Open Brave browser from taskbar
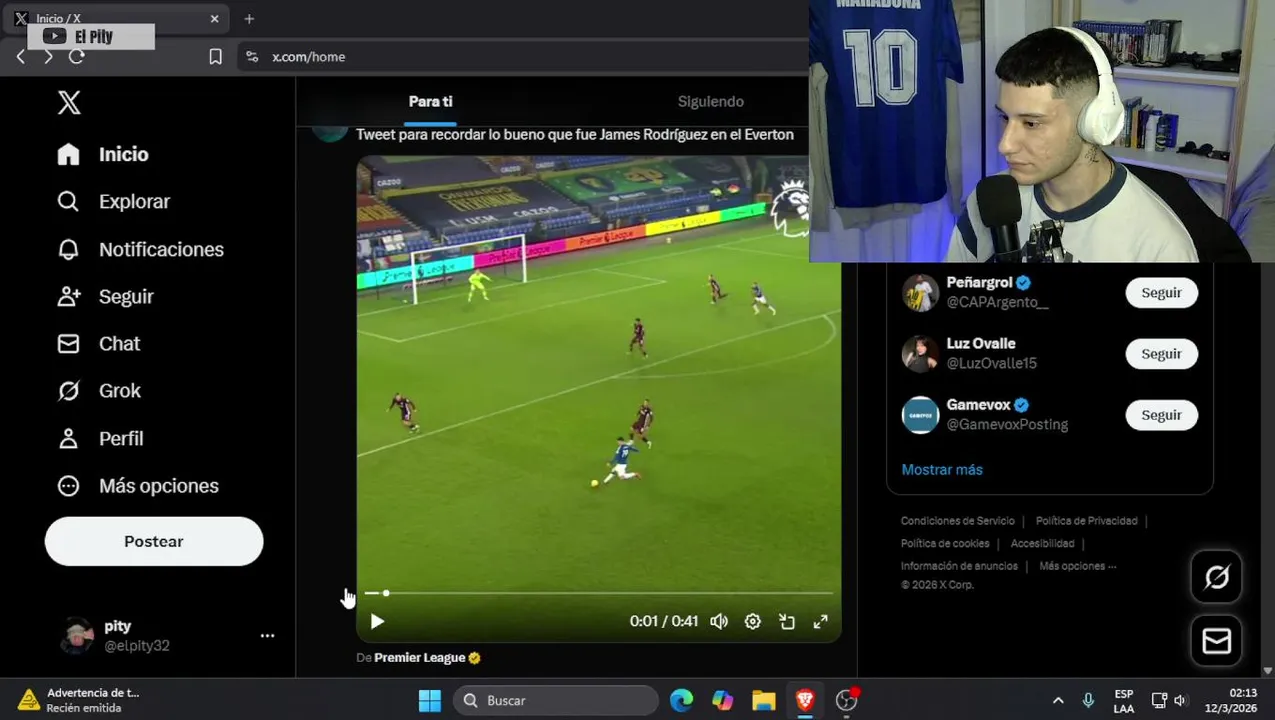1275x720 pixels. pos(805,700)
